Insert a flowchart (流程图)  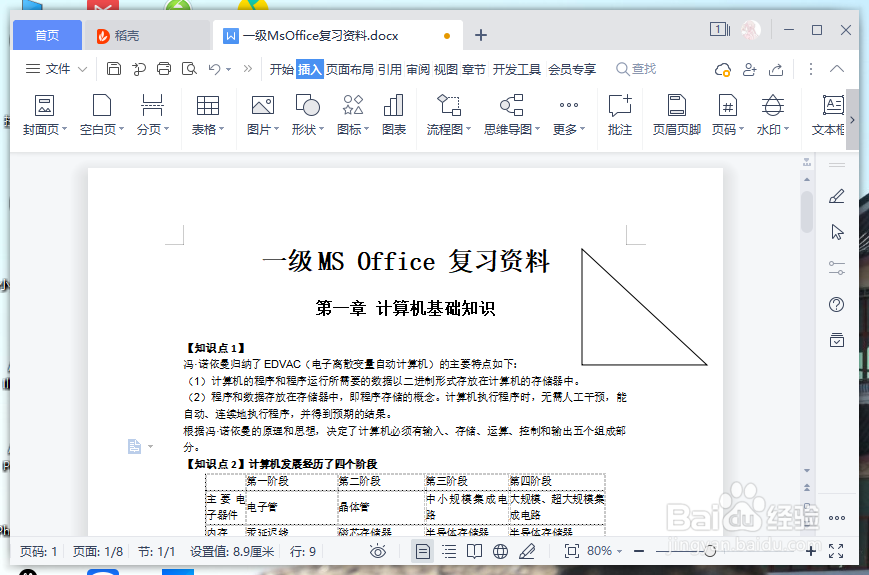tap(449, 115)
